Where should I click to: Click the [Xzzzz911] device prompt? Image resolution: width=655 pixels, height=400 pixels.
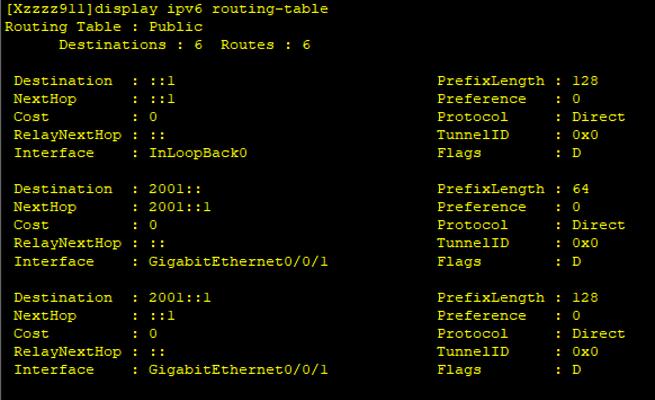point(50,9)
